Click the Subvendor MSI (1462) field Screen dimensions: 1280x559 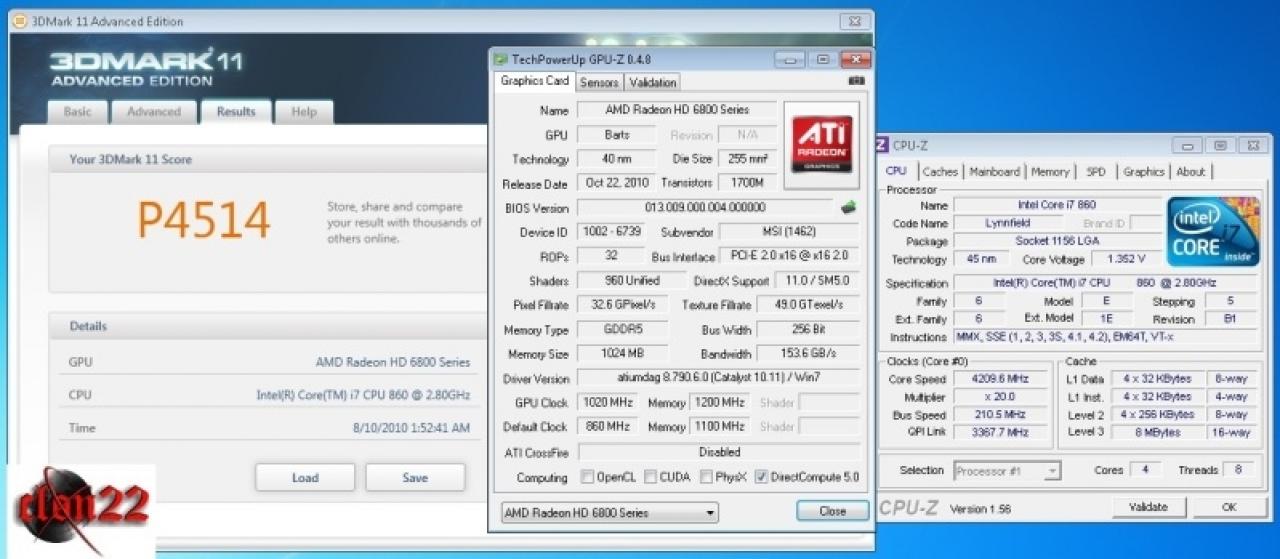click(790, 232)
